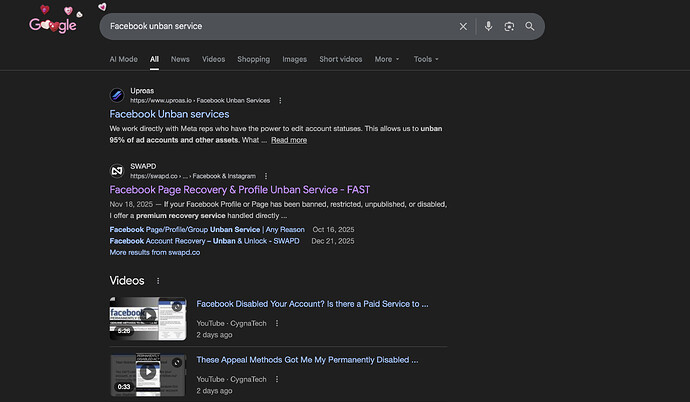Open the Shopping tab
This screenshot has width=690, height=402.
tap(253, 59)
